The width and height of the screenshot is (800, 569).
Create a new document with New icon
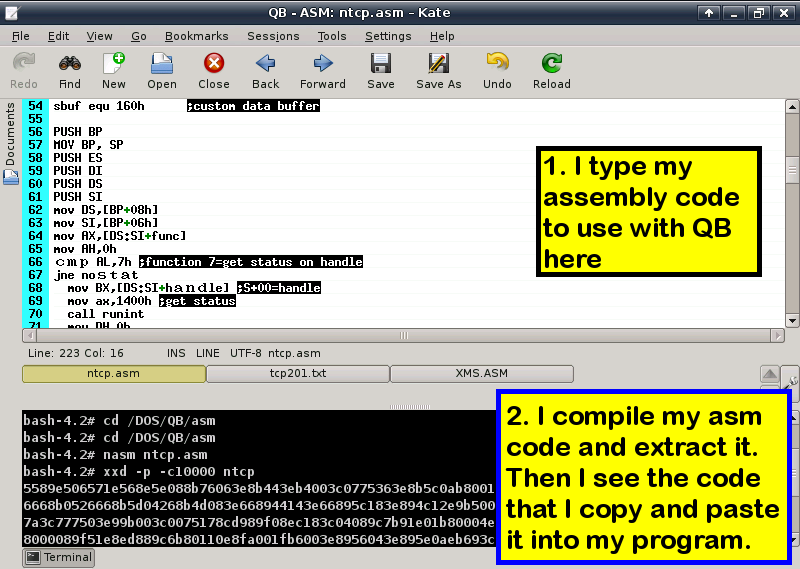coord(114,70)
